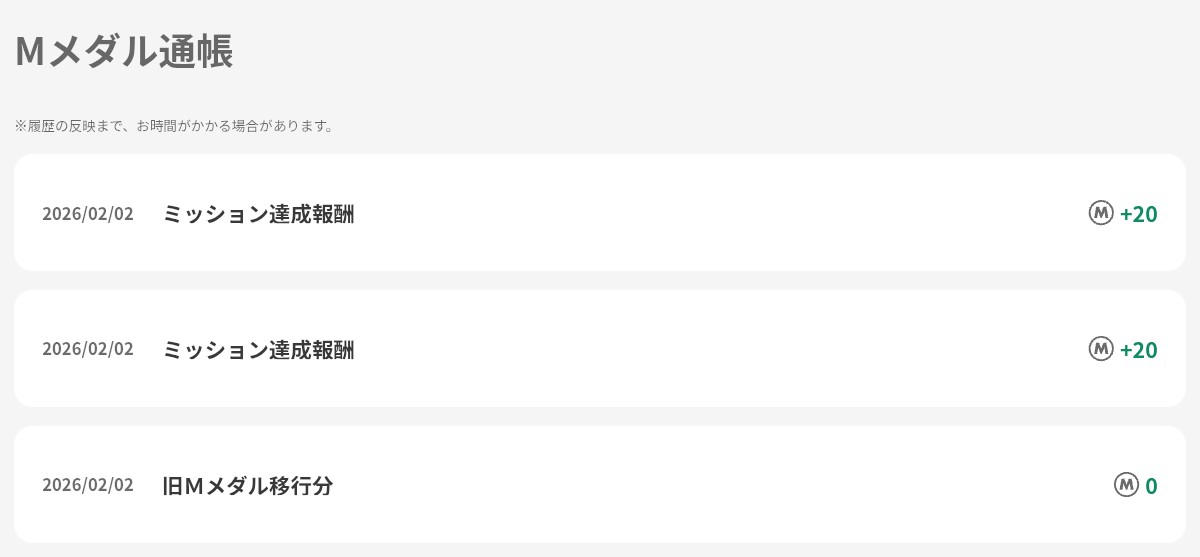Click the ※履歴の反映まで notice text
This screenshot has height=557, width=1200.
click(70, 127)
